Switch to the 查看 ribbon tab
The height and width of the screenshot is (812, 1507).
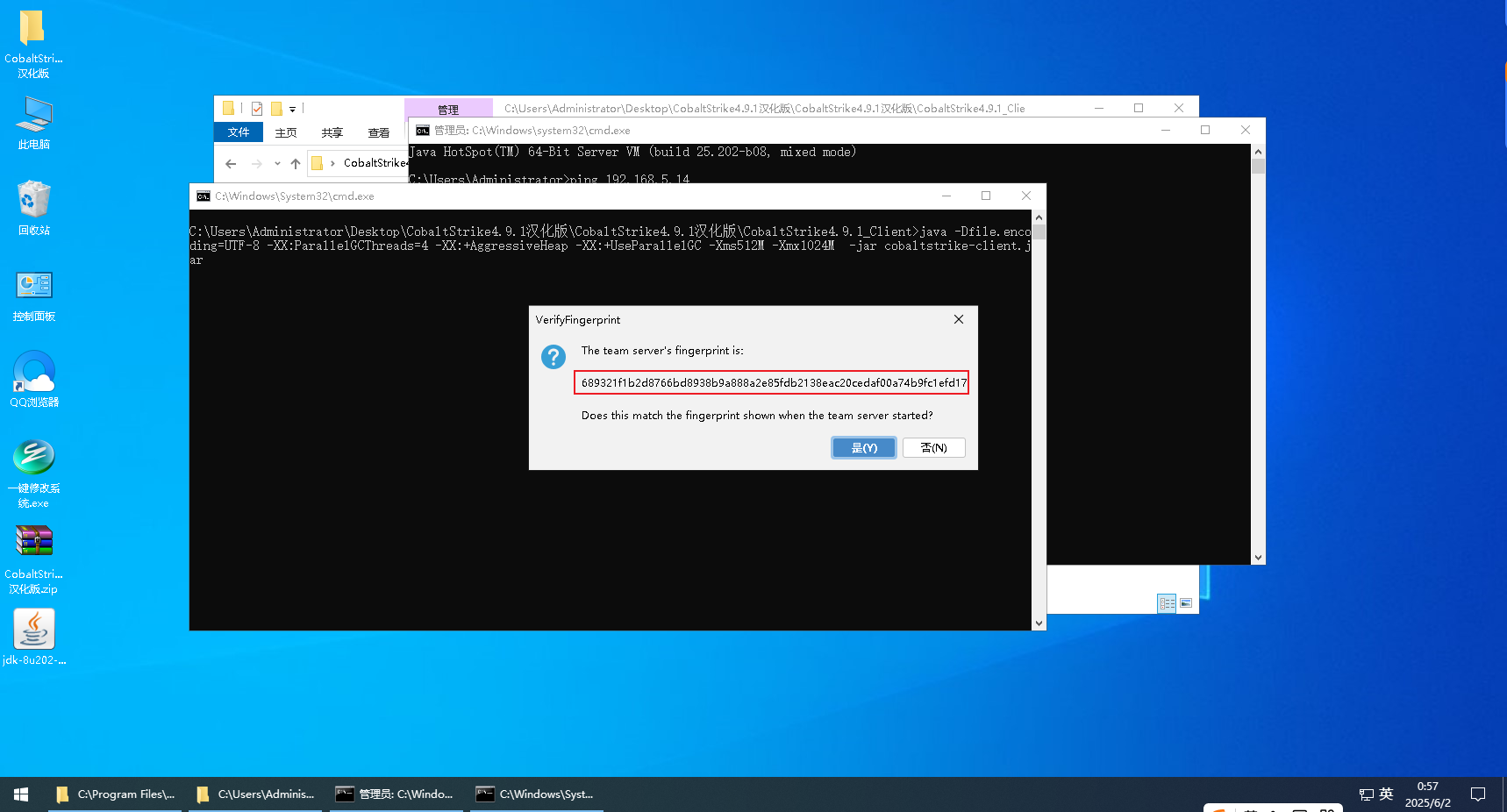coord(379,132)
